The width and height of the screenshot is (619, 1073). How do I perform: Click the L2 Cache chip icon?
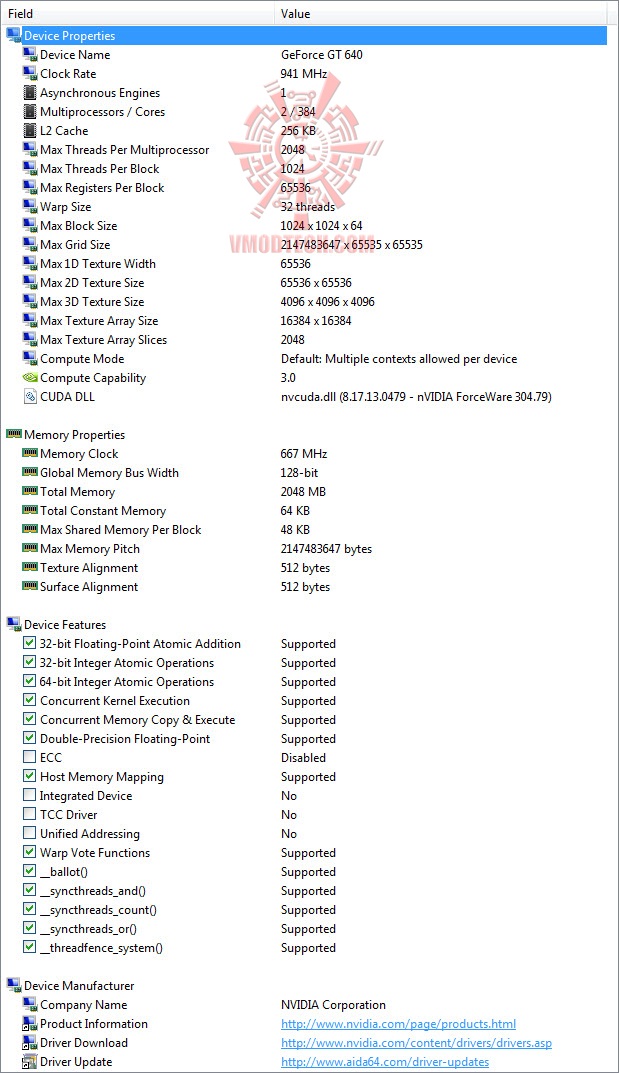click(x=29, y=131)
